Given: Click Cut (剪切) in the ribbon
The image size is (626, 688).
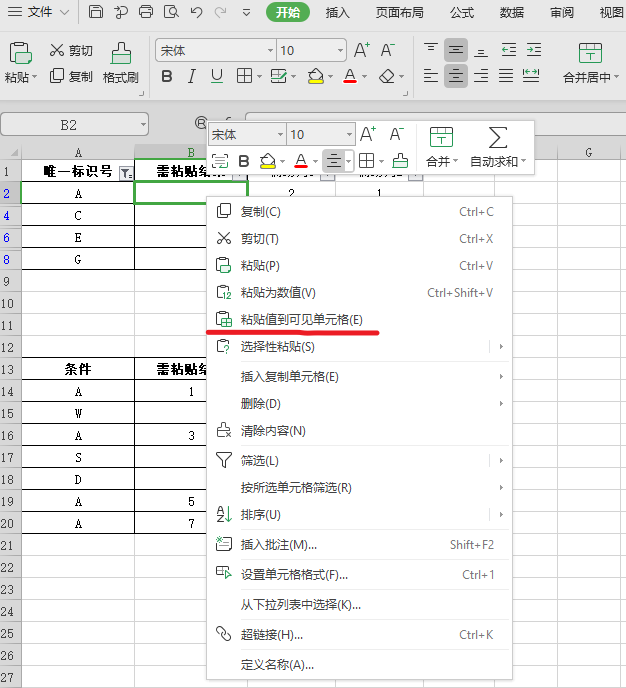Looking at the screenshot, I should [71, 50].
